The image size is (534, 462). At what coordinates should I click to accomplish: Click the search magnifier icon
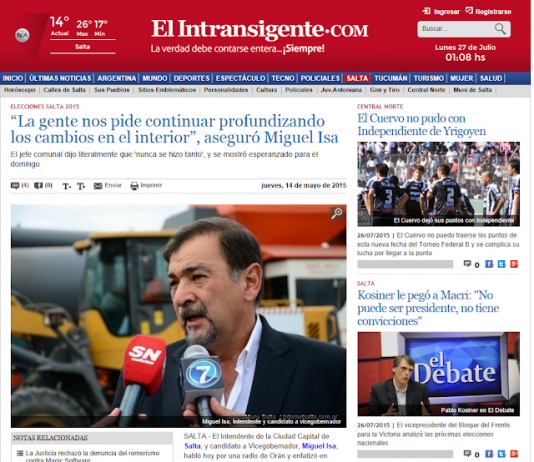(500, 29)
